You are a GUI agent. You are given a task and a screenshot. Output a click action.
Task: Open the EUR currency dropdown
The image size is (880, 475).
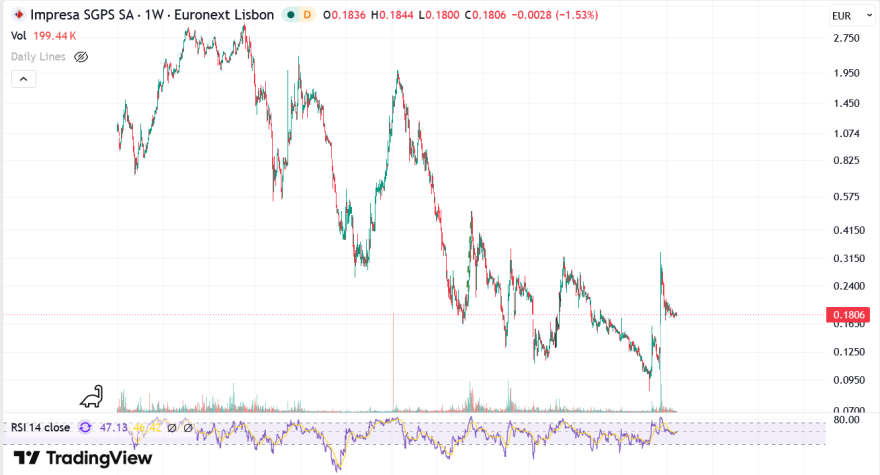852,16
